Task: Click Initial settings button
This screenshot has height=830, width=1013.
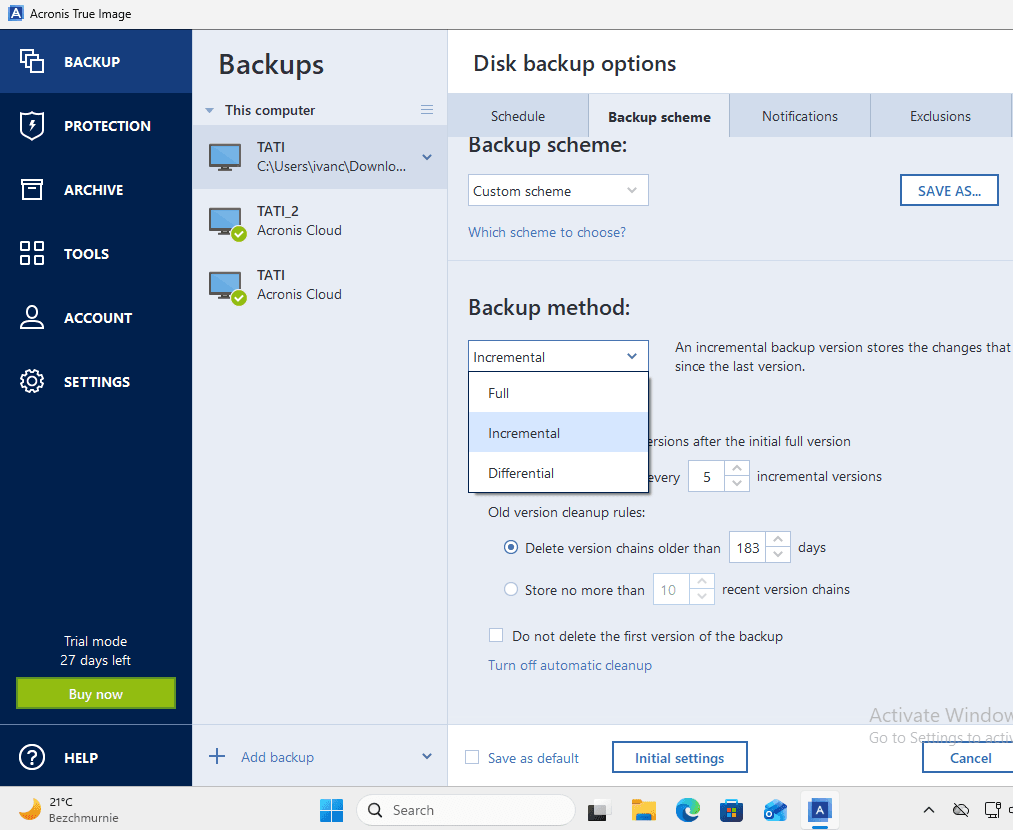Action: point(680,757)
